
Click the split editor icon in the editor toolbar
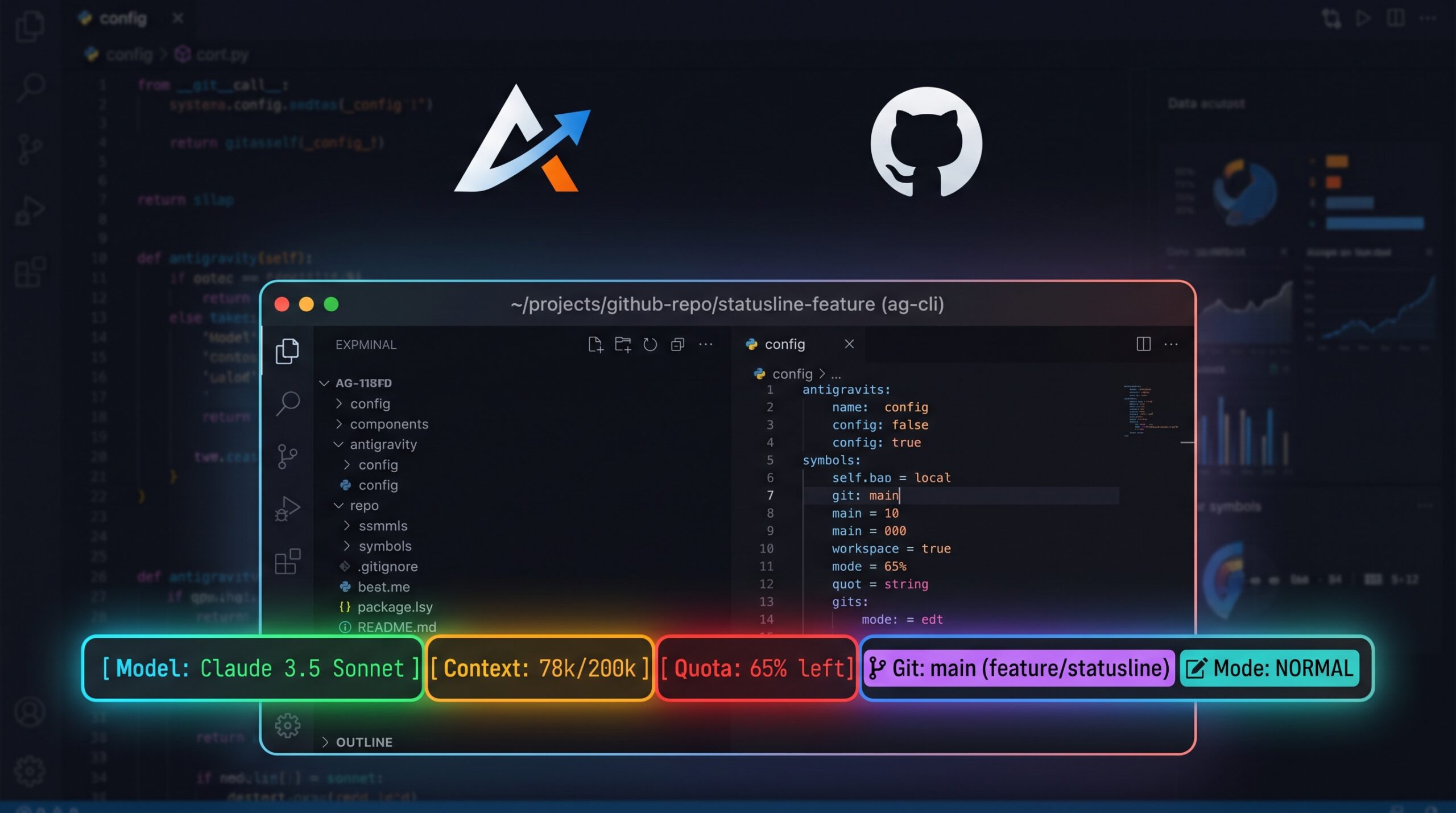(1143, 344)
